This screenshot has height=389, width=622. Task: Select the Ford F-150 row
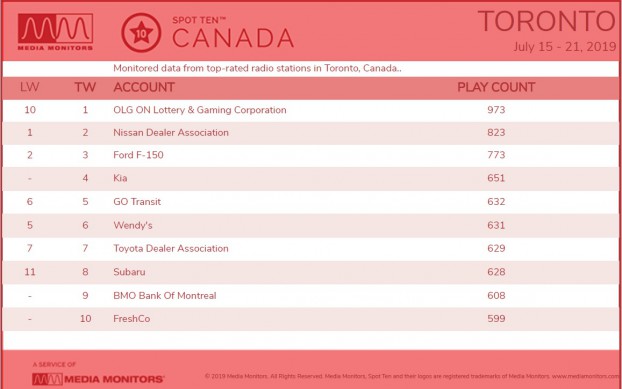point(311,155)
